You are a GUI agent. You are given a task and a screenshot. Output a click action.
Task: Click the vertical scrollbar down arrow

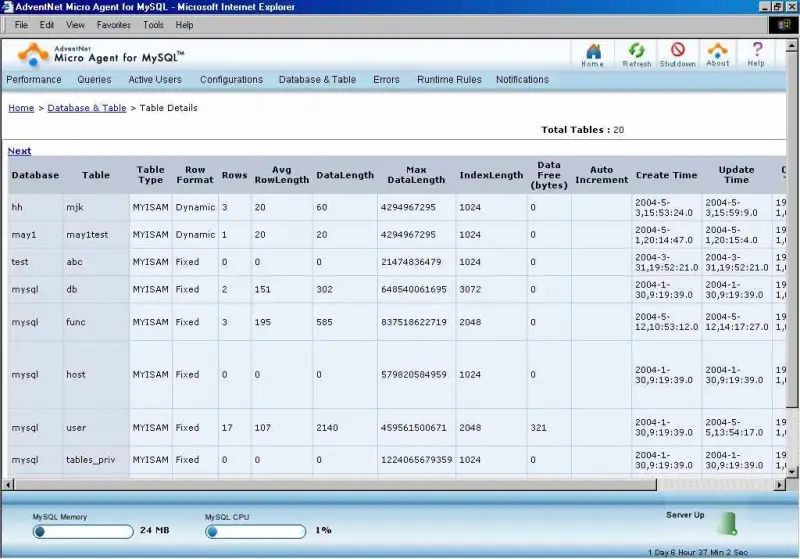tap(791, 472)
